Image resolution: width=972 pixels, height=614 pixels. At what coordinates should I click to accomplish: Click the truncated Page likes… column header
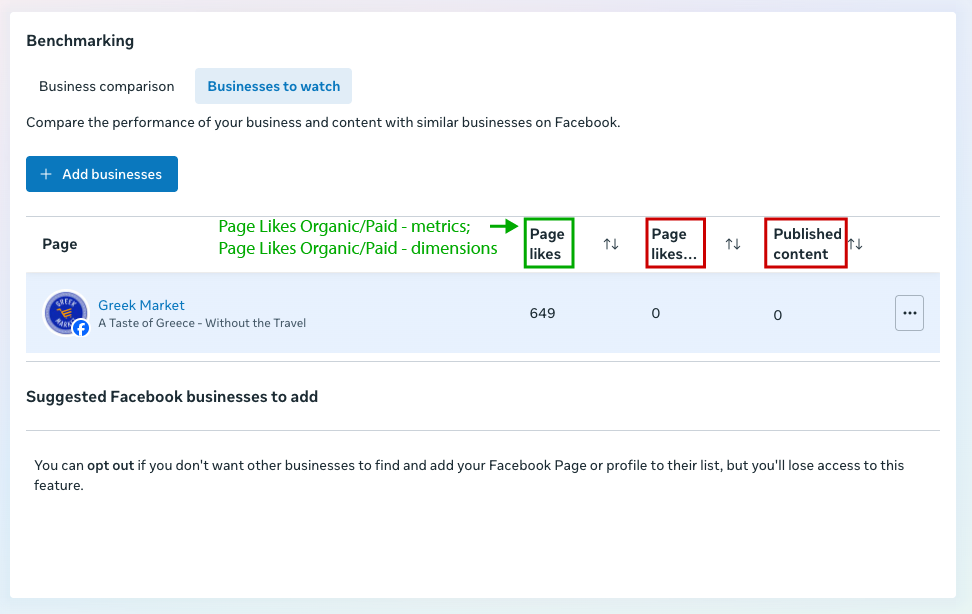(x=675, y=244)
